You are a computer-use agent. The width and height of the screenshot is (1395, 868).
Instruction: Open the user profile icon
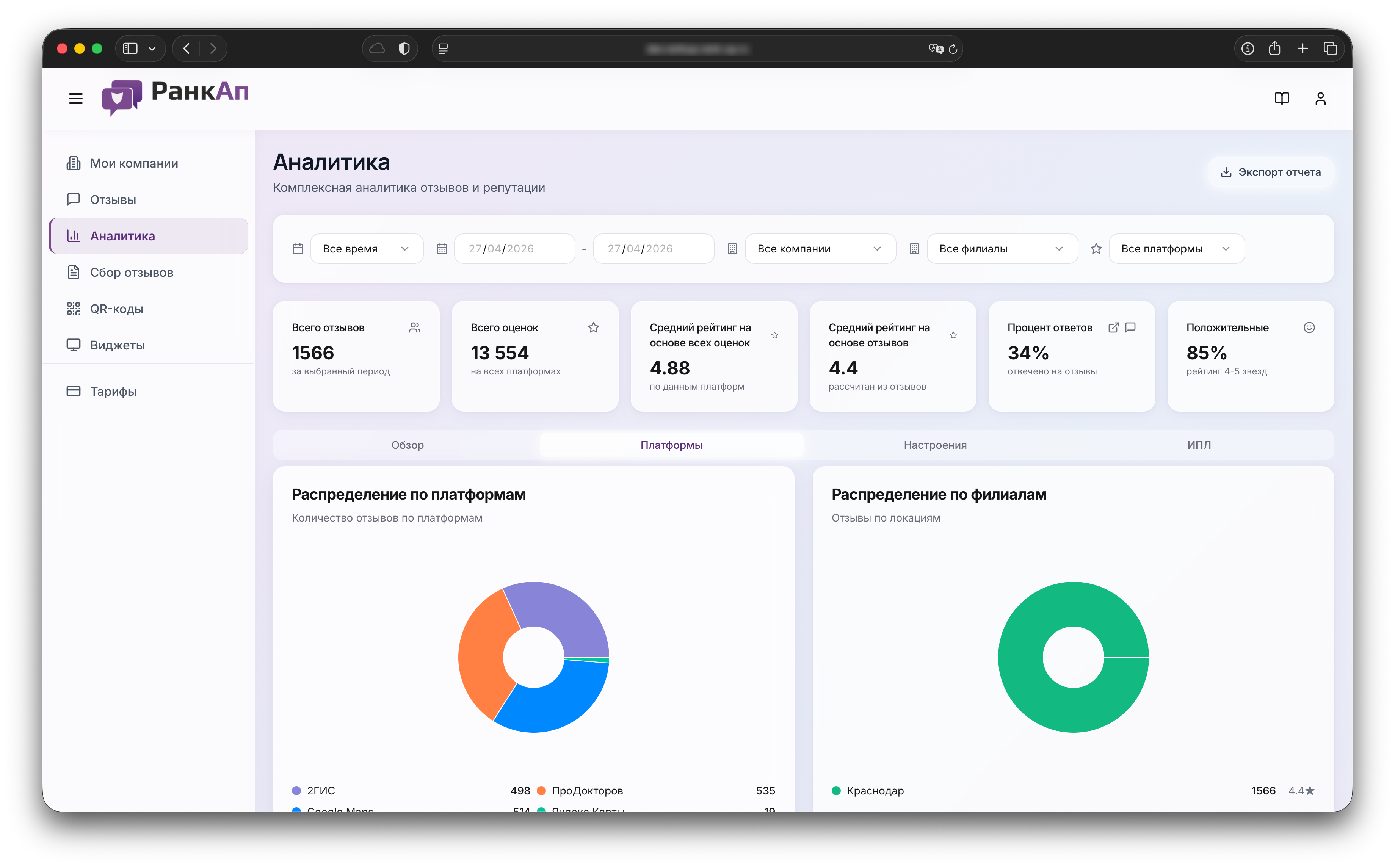[x=1320, y=99]
